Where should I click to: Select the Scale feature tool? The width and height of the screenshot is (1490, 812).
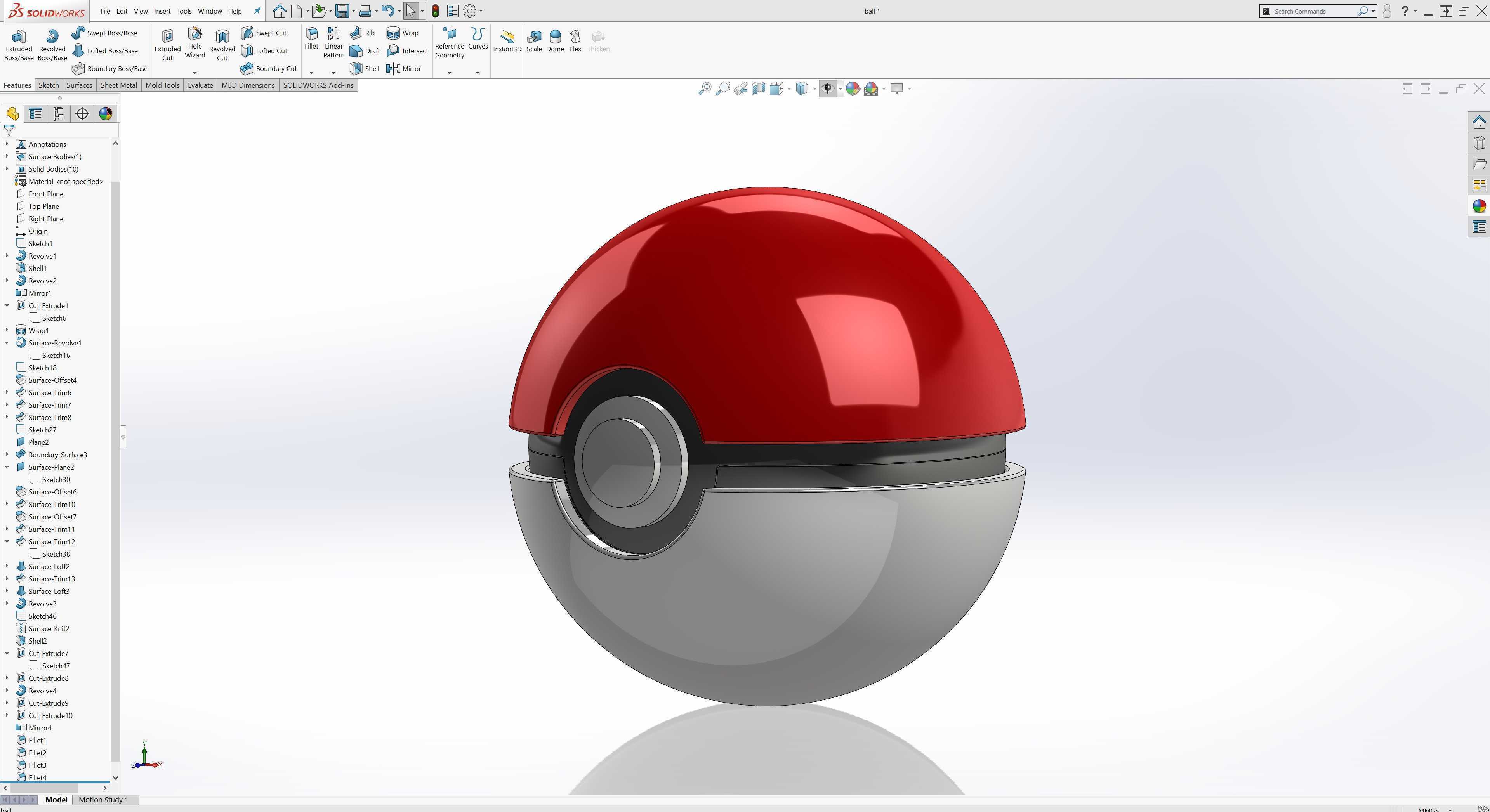click(534, 41)
